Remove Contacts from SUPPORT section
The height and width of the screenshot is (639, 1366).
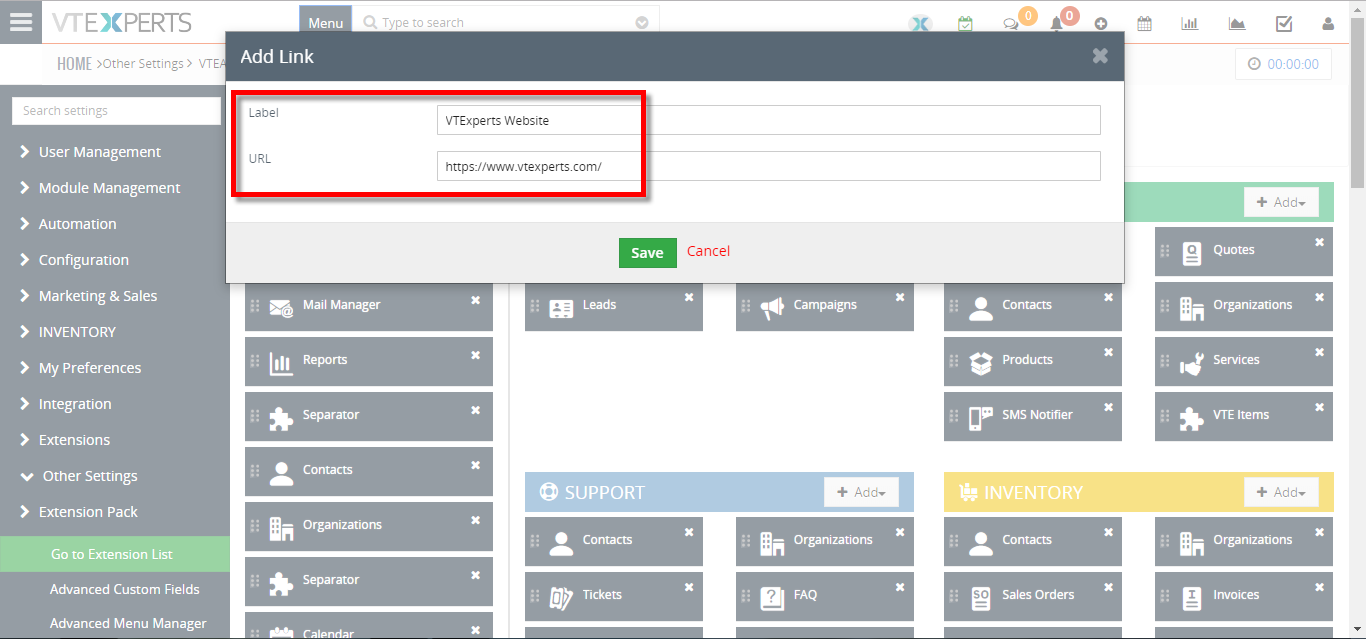pos(689,533)
